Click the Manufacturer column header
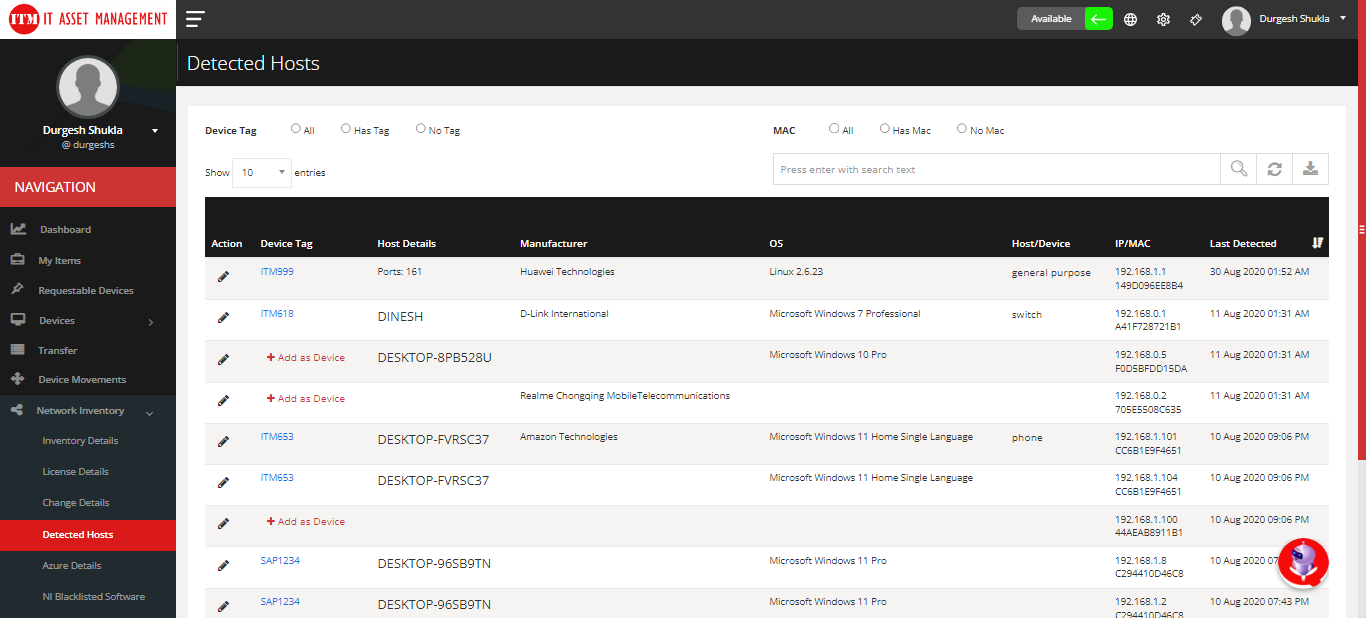 click(x=553, y=244)
